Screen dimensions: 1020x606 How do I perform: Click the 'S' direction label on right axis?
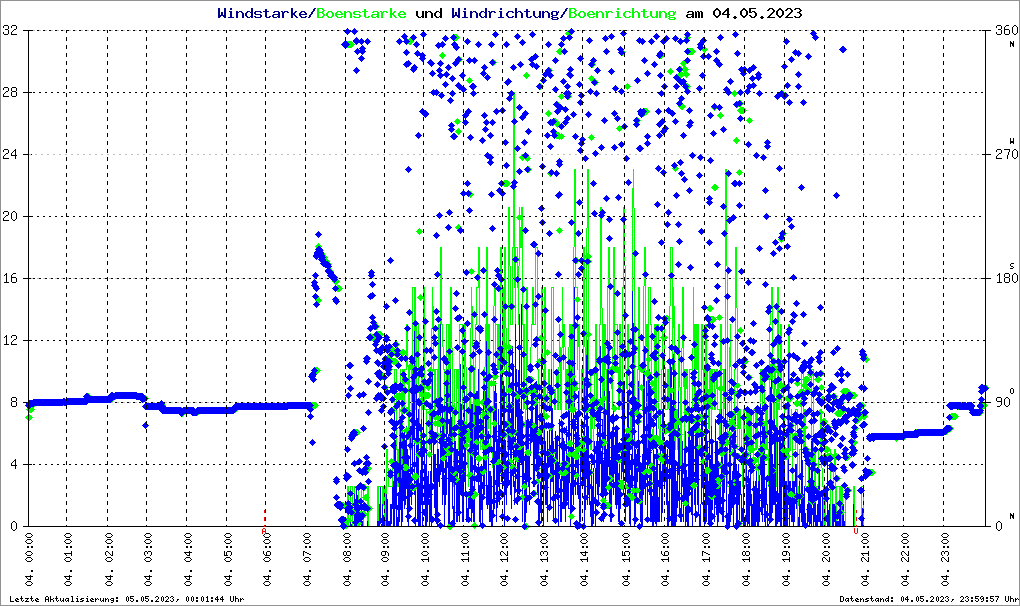click(x=1012, y=266)
